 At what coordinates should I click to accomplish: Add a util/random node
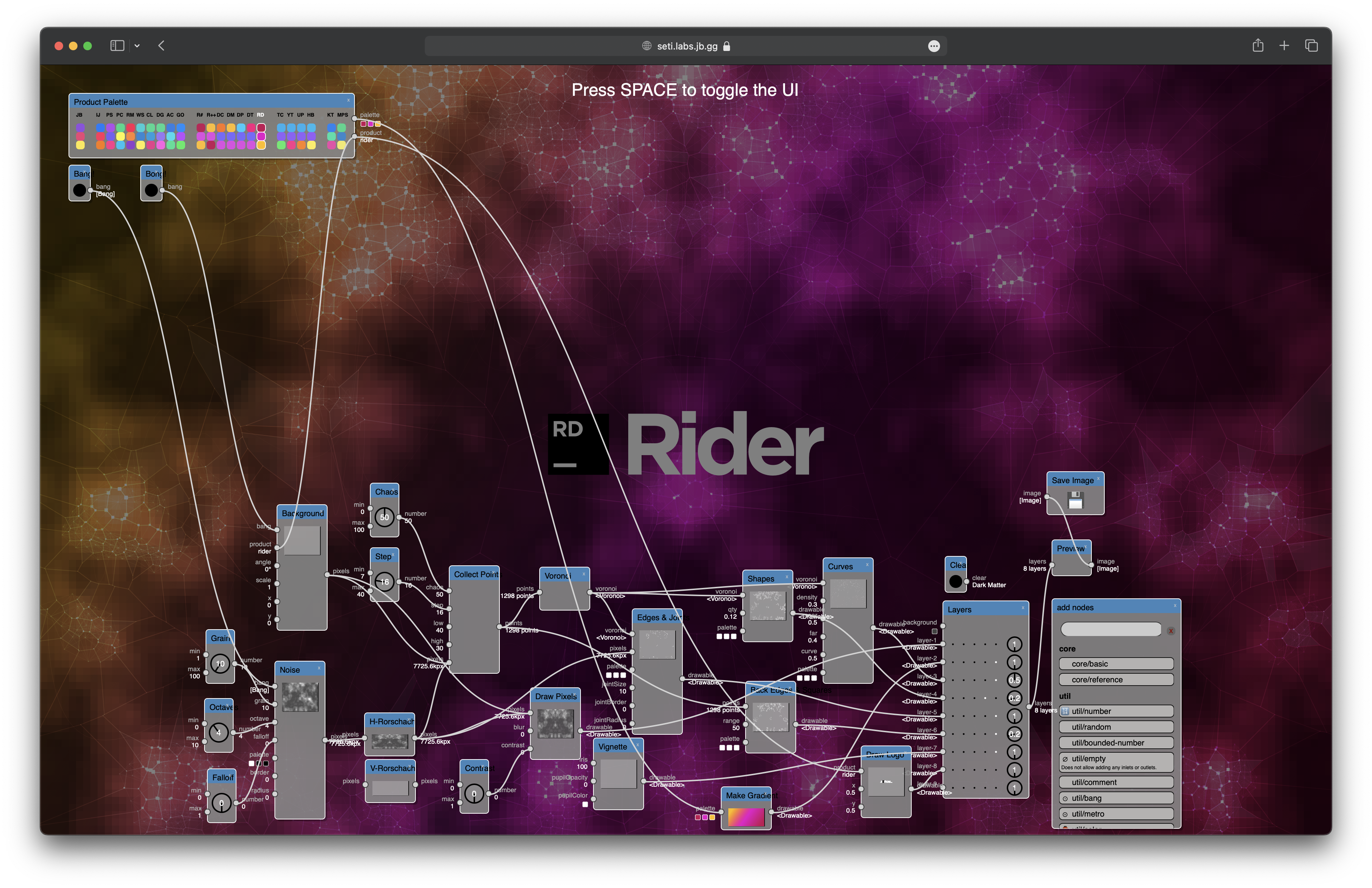[1116, 727]
